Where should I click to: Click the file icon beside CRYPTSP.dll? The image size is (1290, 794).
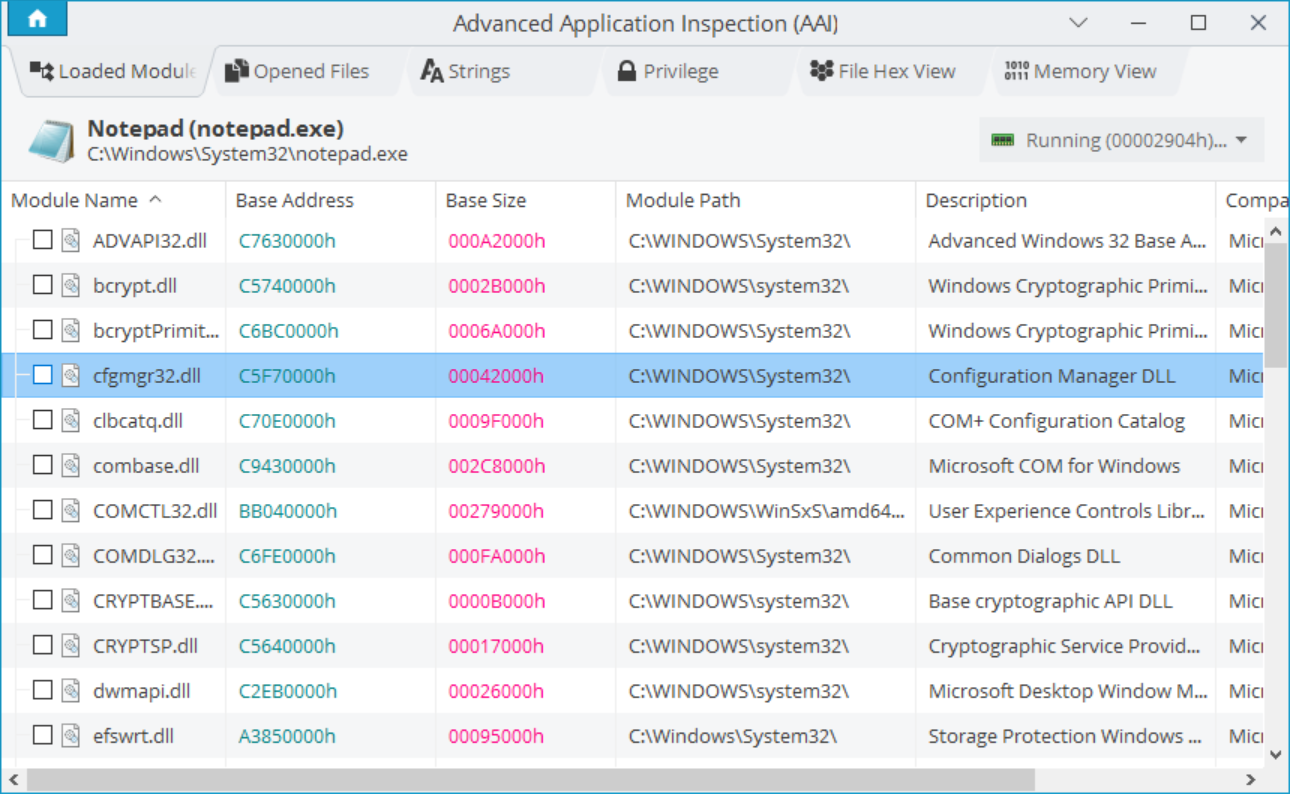click(70, 645)
